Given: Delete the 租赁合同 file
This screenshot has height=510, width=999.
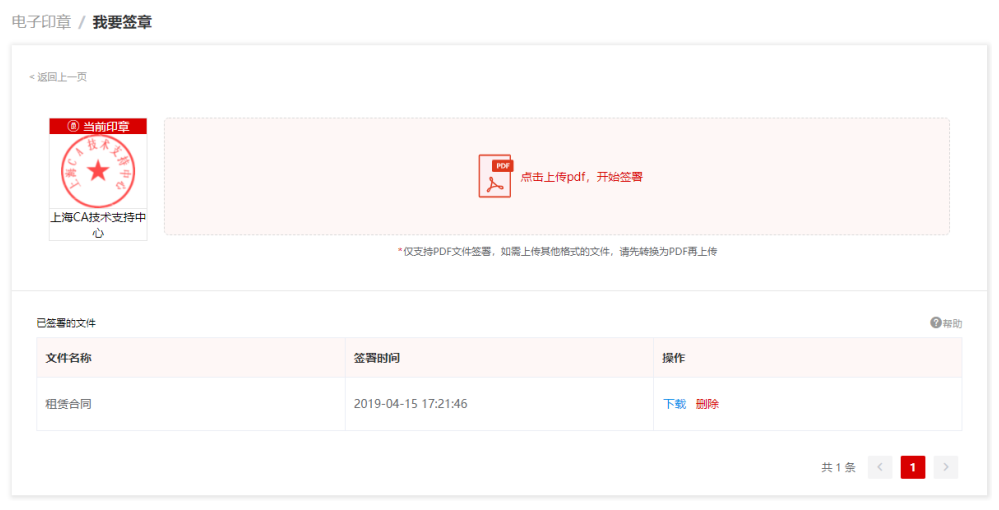Looking at the screenshot, I should [707, 404].
